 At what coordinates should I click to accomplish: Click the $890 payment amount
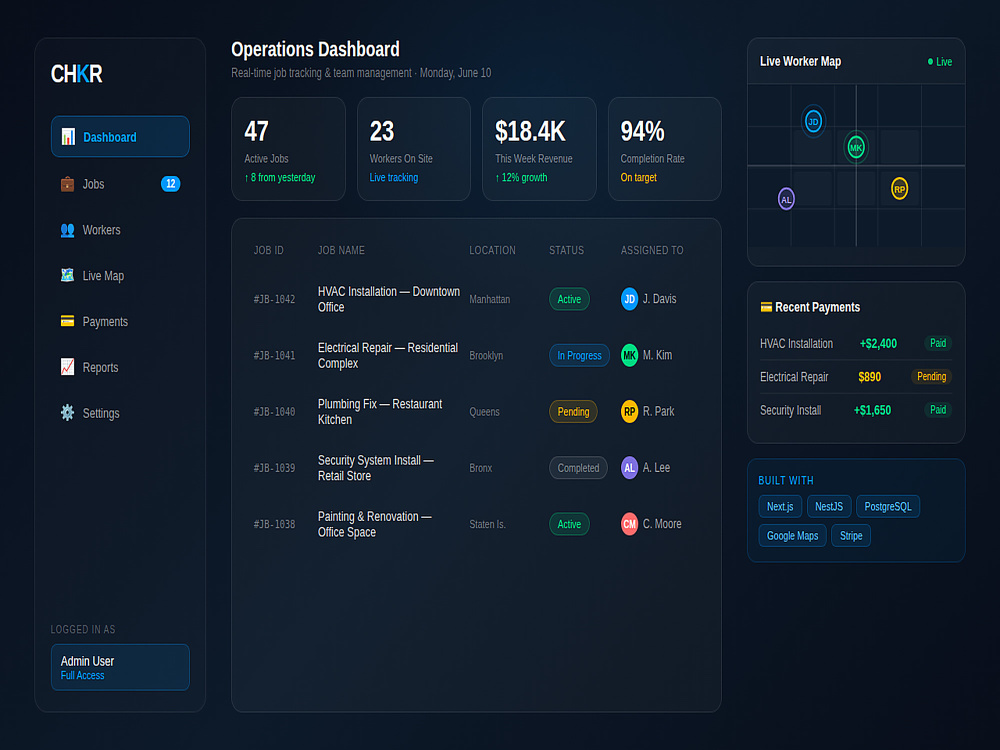click(869, 377)
